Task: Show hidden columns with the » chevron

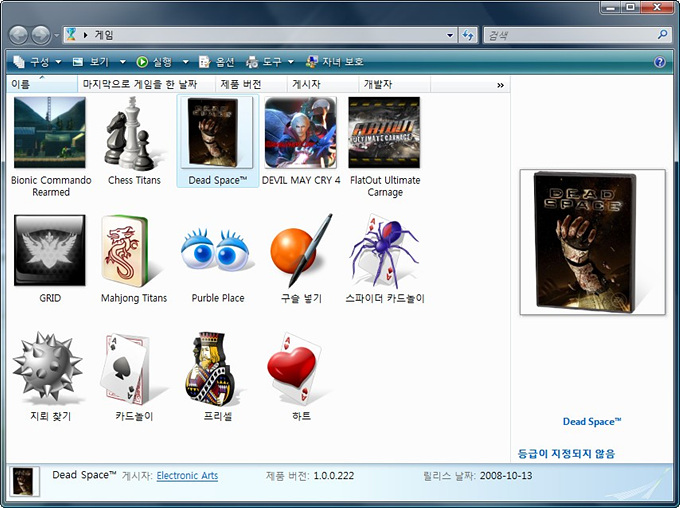Action: [500, 85]
